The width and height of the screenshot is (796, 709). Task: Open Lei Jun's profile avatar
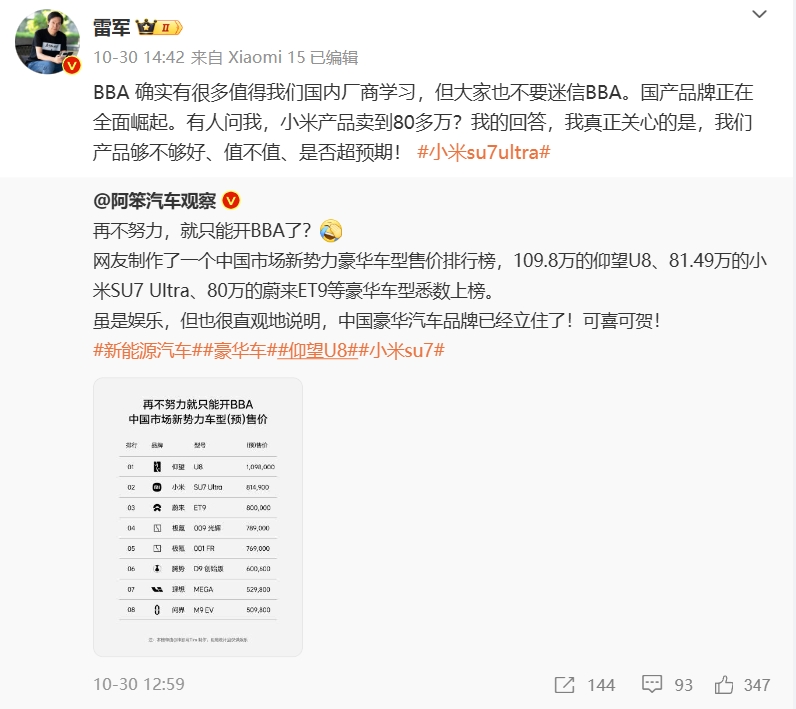click(x=47, y=42)
